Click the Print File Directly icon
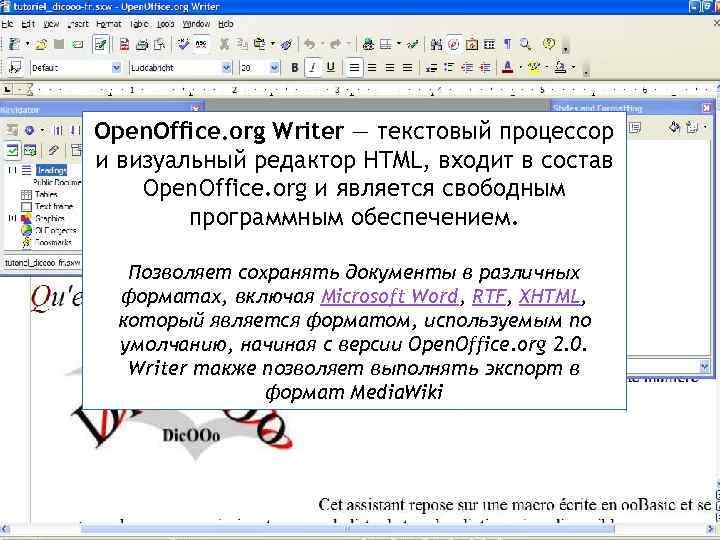Viewport: 720px width, 540px height. click(x=142, y=45)
